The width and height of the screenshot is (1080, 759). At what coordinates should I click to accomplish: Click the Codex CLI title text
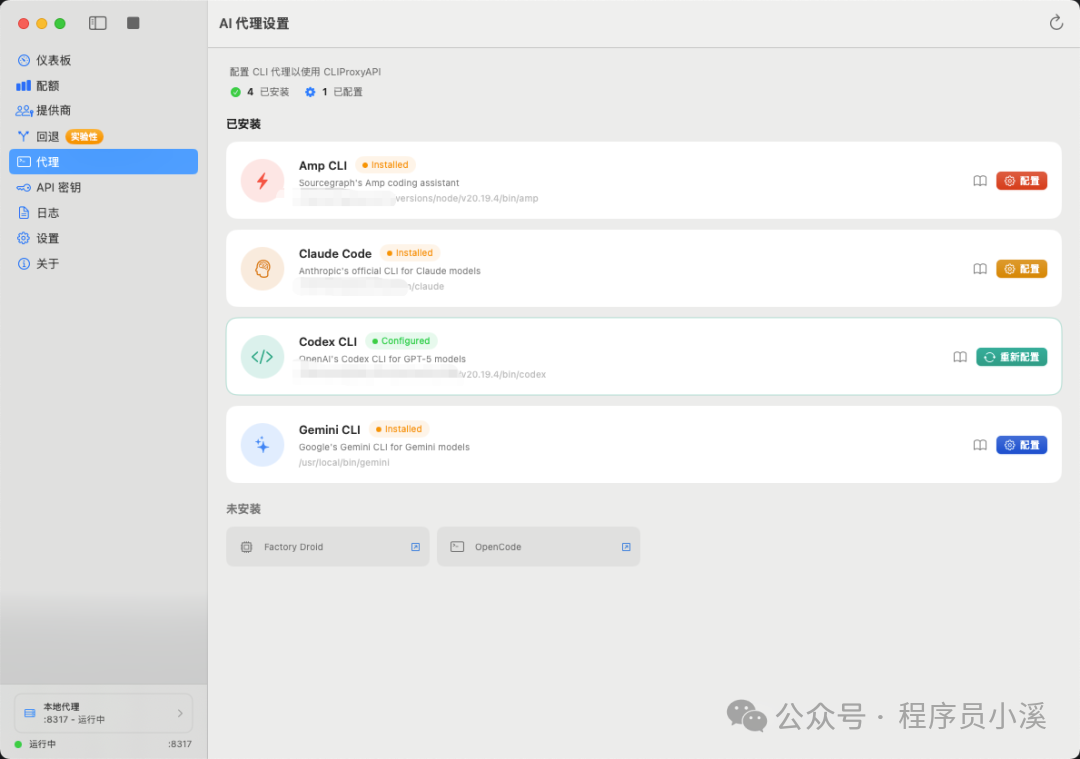[x=328, y=342]
